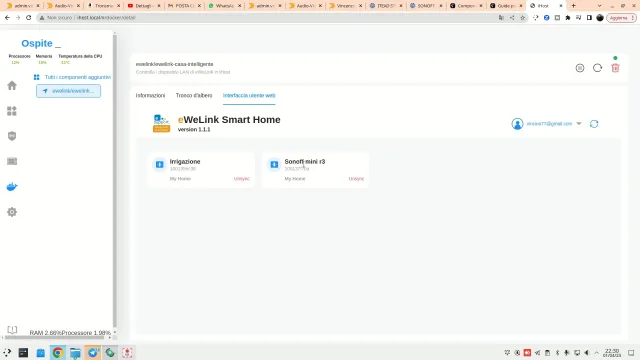Switch to the POSTA browser tab
Image resolution: width=640 pixels, height=360 pixels.
pos(184,6)
